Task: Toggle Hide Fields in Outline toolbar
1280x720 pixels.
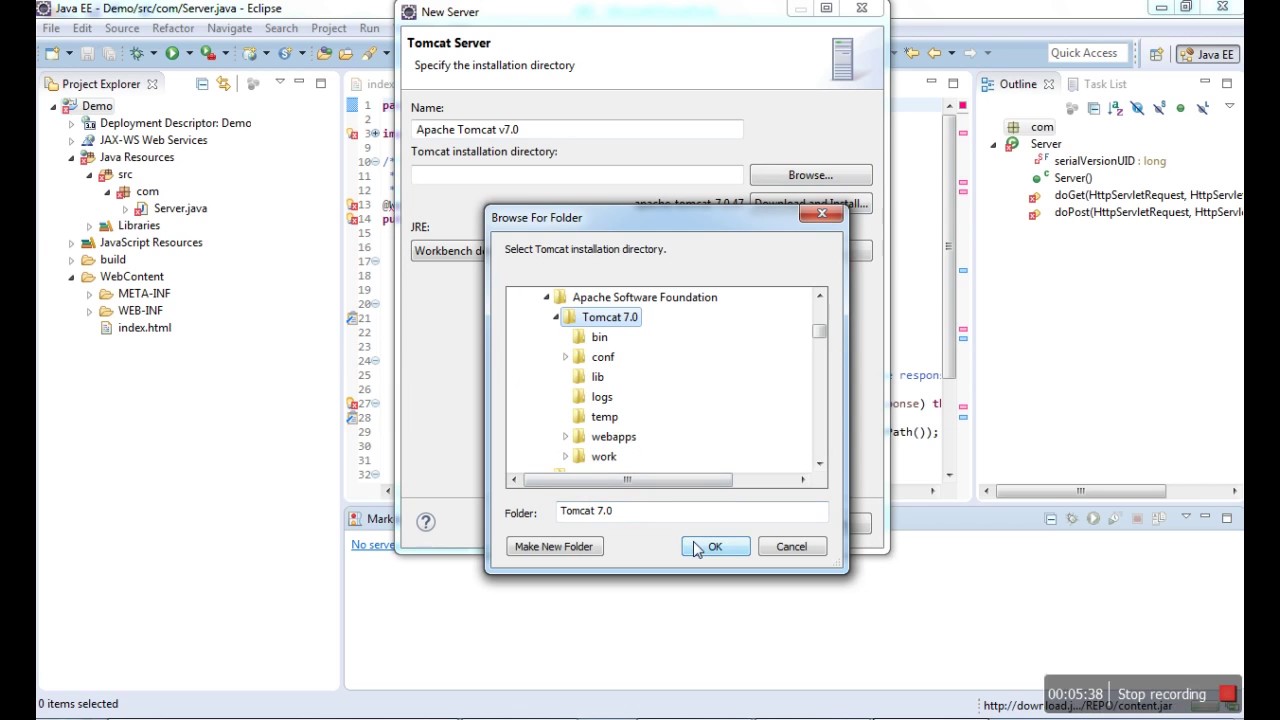Action: (1138, 108)
